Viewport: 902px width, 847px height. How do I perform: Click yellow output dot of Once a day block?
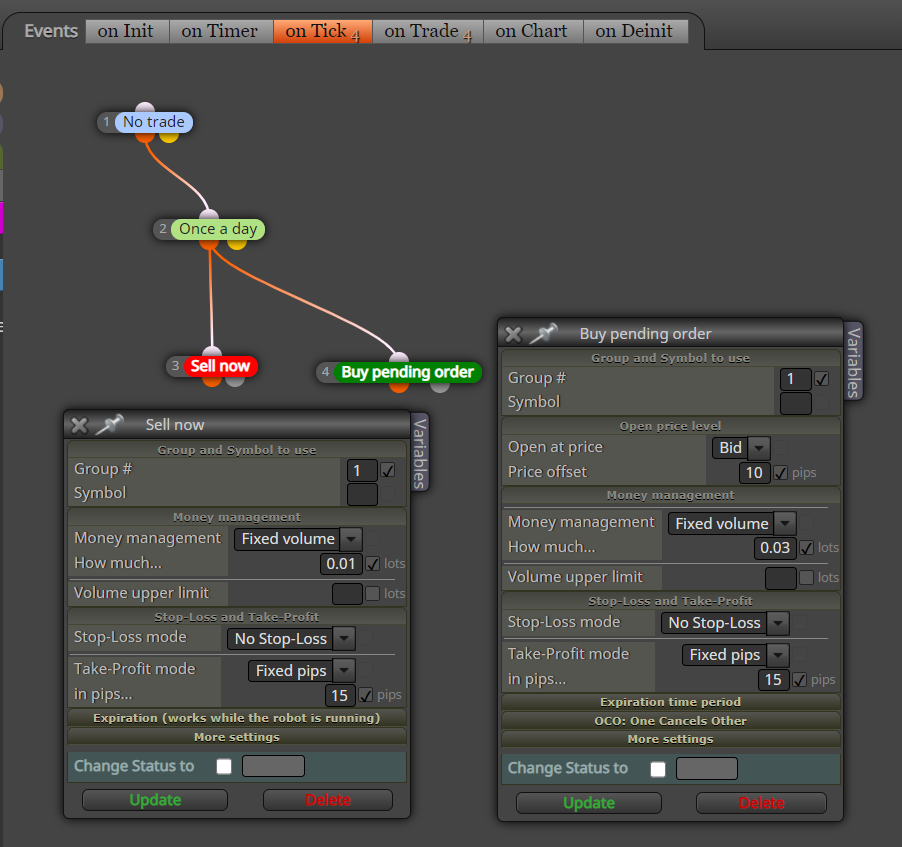(237, 244)
